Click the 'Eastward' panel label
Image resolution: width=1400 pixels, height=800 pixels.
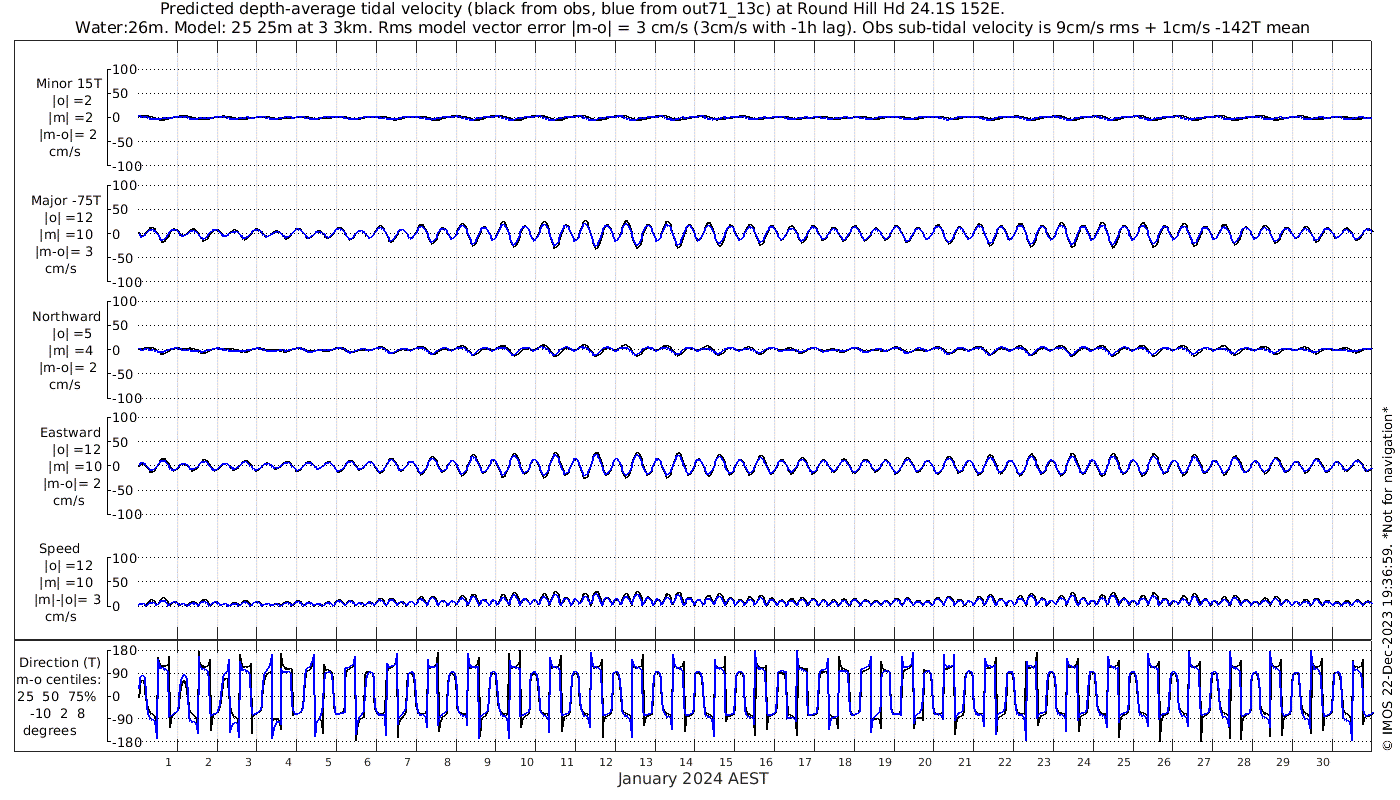tap(70, 433)
